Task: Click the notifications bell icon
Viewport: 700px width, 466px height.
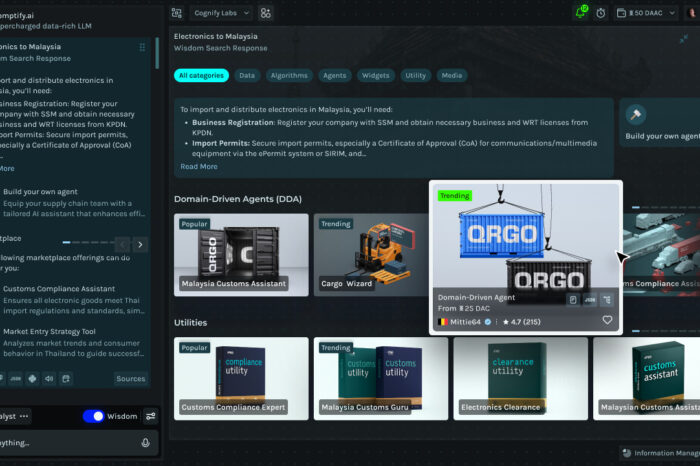Action: [x=580, y=13]
